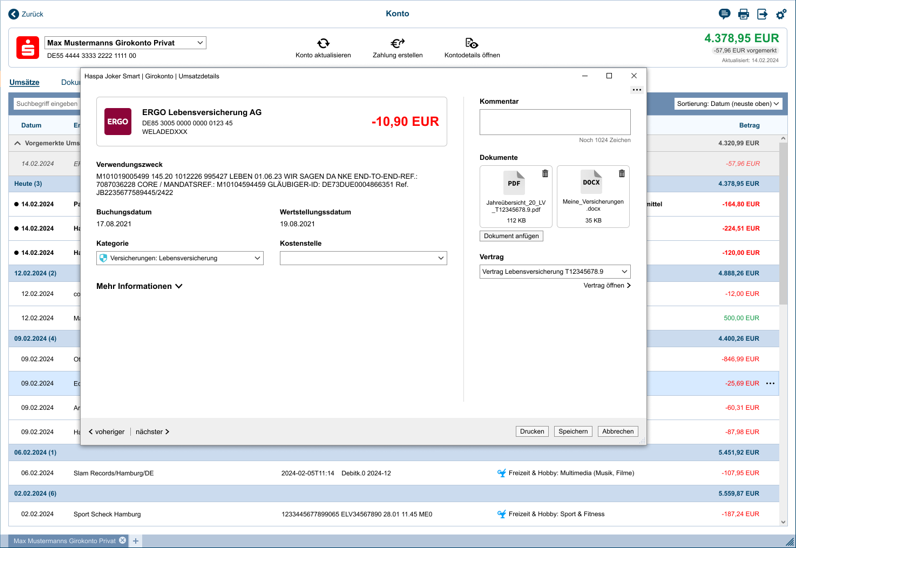Image resolution: width=905 pixels, height=567 pixels.
Task: Switch to the Umsätze tab
Action: (24, 83)
